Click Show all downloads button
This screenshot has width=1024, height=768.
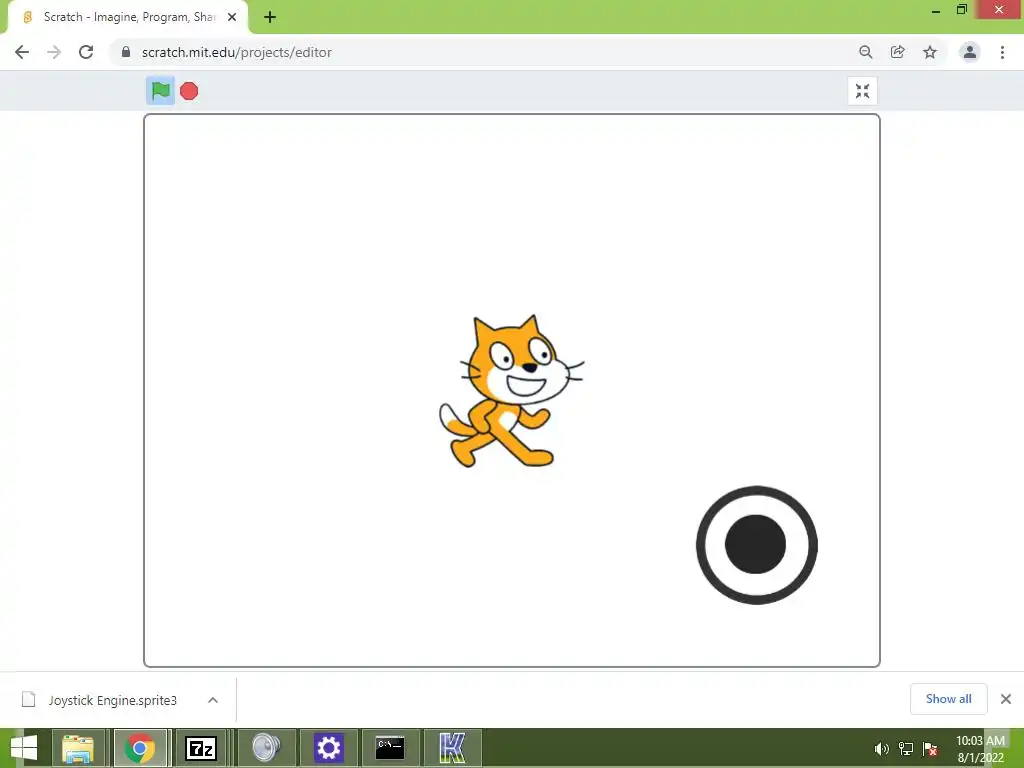point(948,699)
